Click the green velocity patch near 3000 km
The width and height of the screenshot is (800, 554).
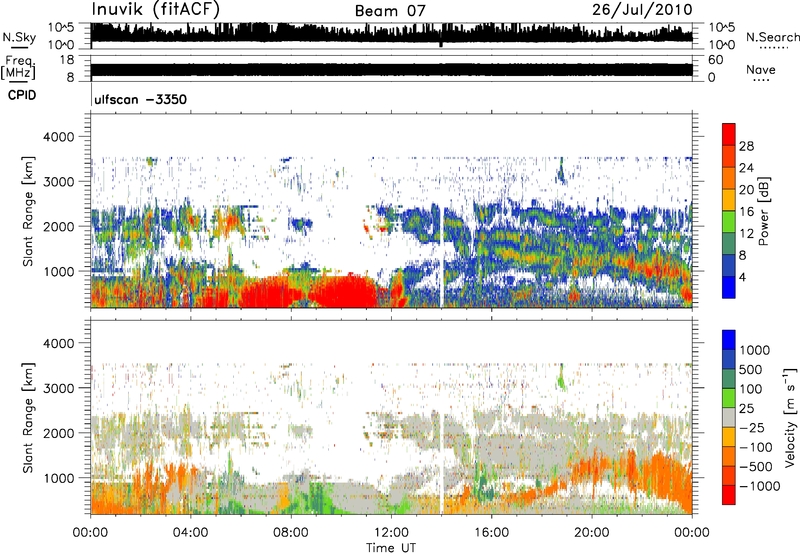click(561, 382)
